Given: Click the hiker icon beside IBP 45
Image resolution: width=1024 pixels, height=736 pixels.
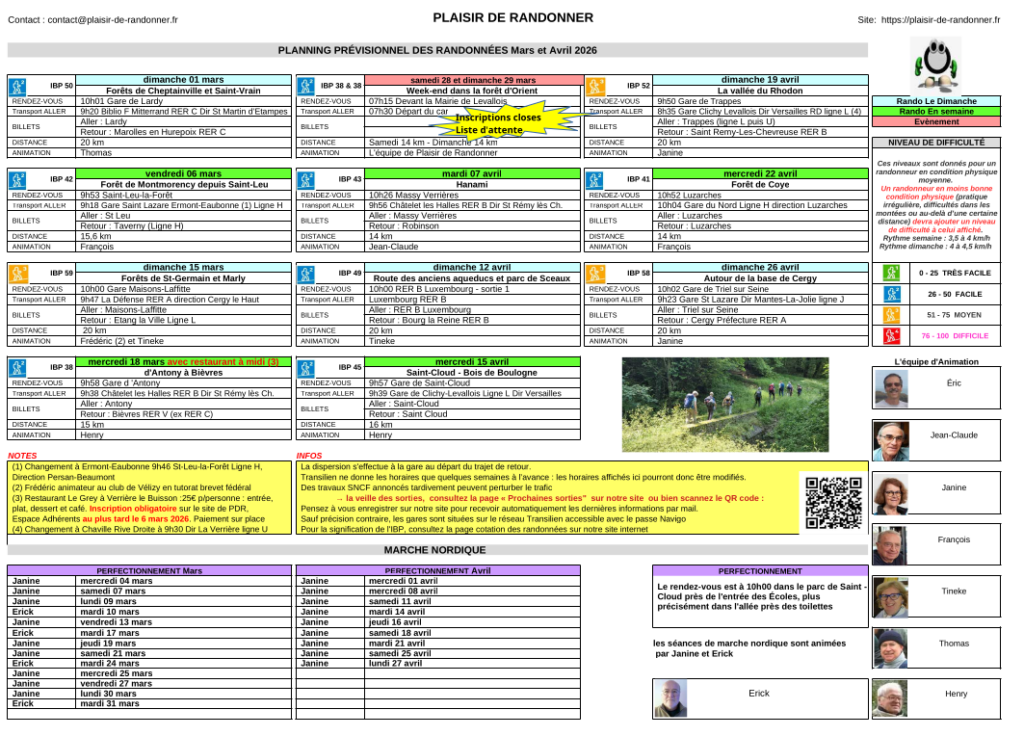Looking at the screenshot, I should 307,367.
